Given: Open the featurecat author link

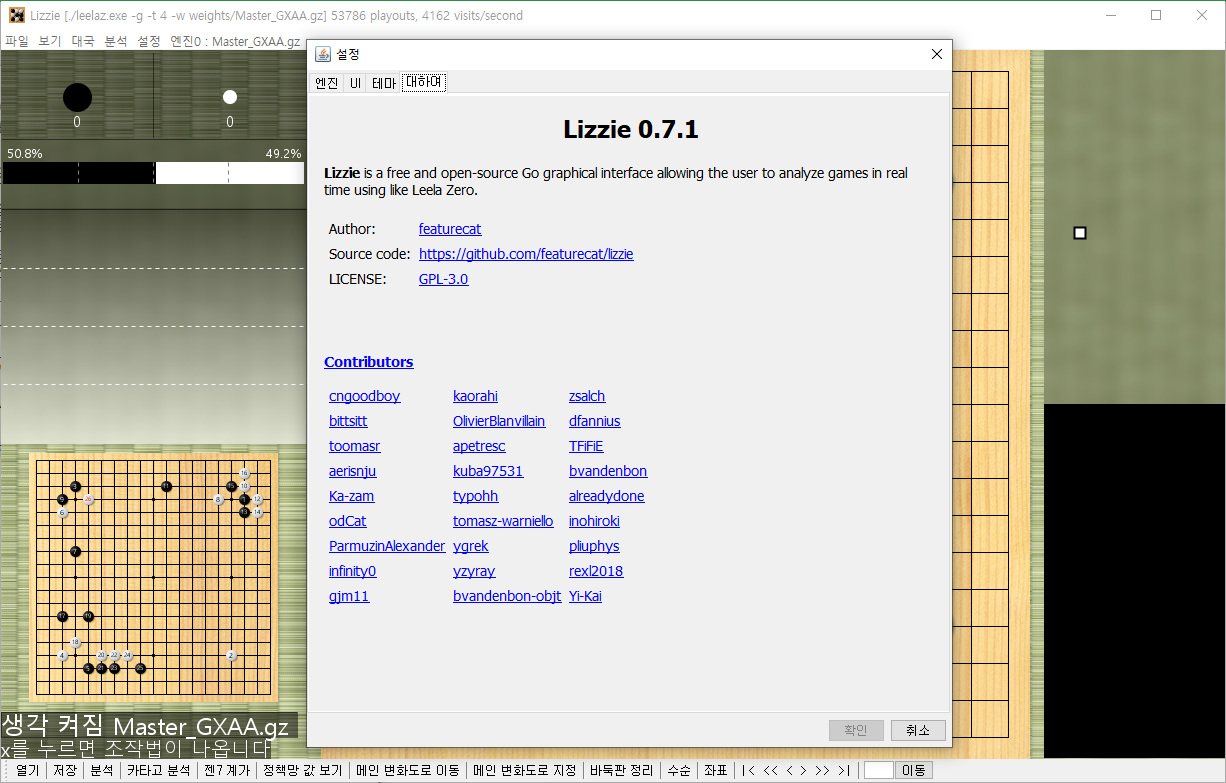Looking at the screenshot, I should click(450, 229).
